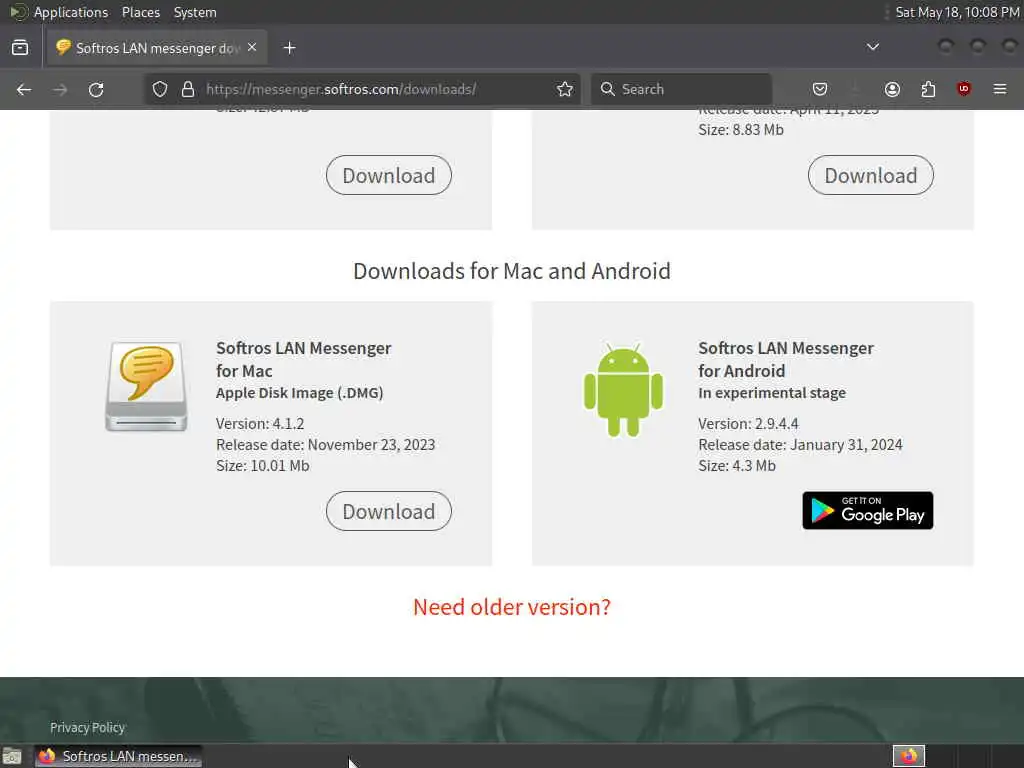Open the Places menu

click(140, 12)
